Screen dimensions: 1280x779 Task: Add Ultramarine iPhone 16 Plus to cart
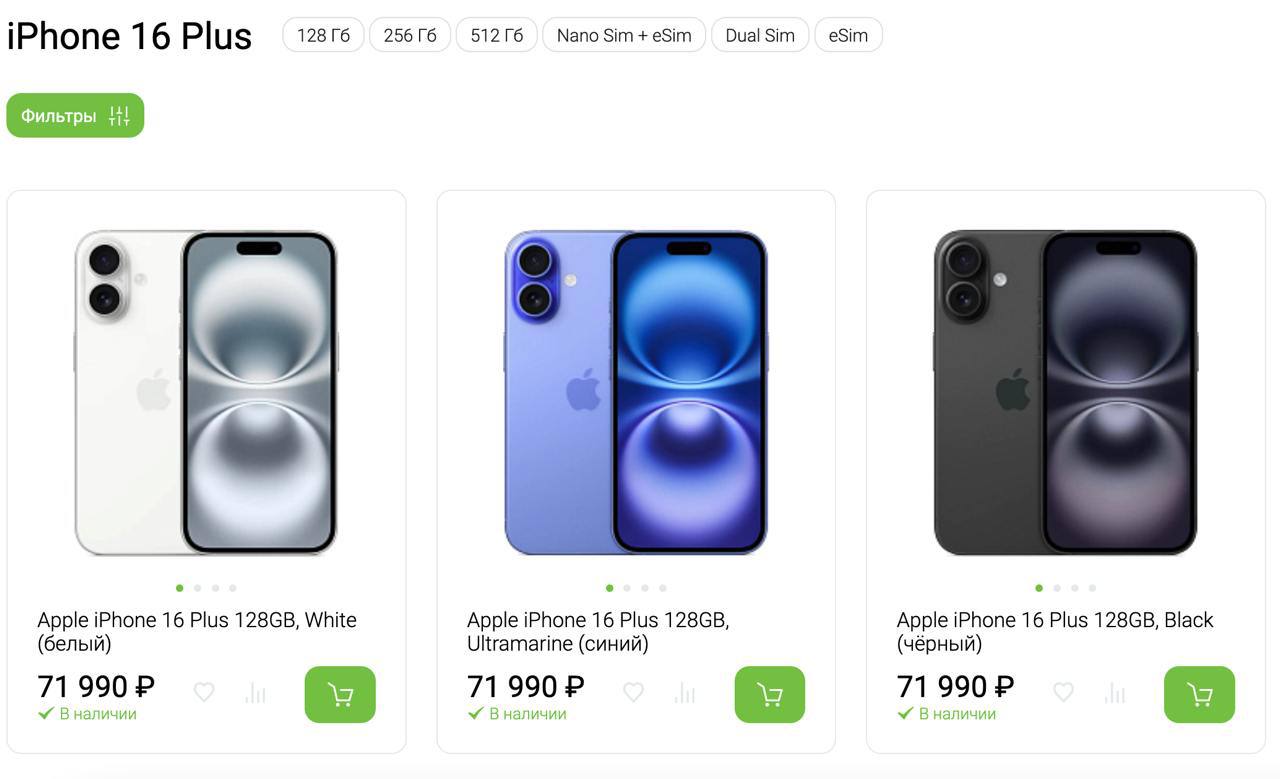pyautogui.click(x=769, y=694)
